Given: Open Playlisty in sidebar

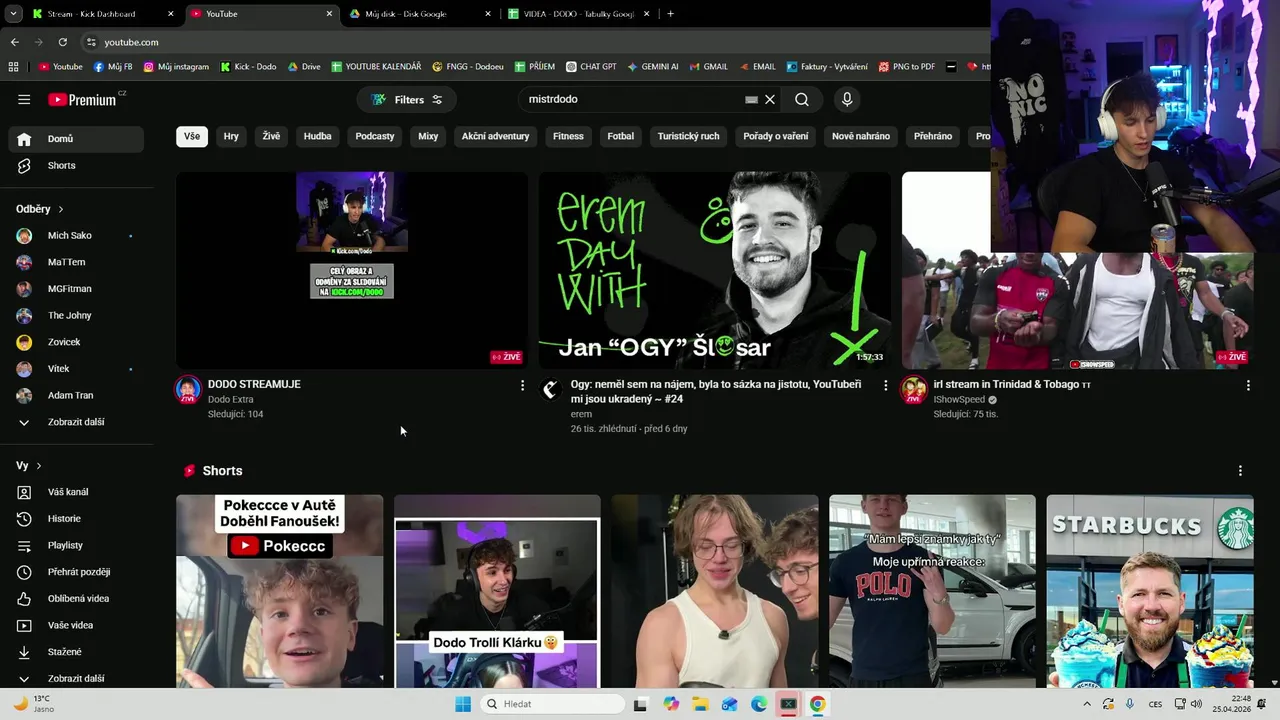Looking at the screenshot, I should pyautogui.click(x=76, y=545).
